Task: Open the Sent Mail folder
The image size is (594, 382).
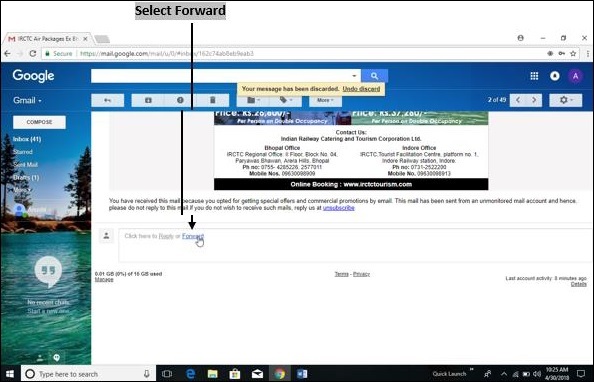Action: (x=25, y=165)
